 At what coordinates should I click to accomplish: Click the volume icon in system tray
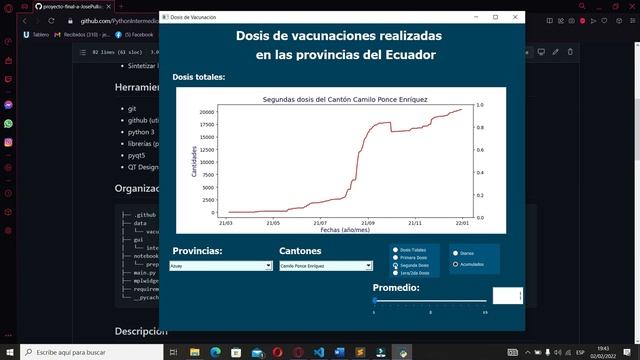pos(558,352)
